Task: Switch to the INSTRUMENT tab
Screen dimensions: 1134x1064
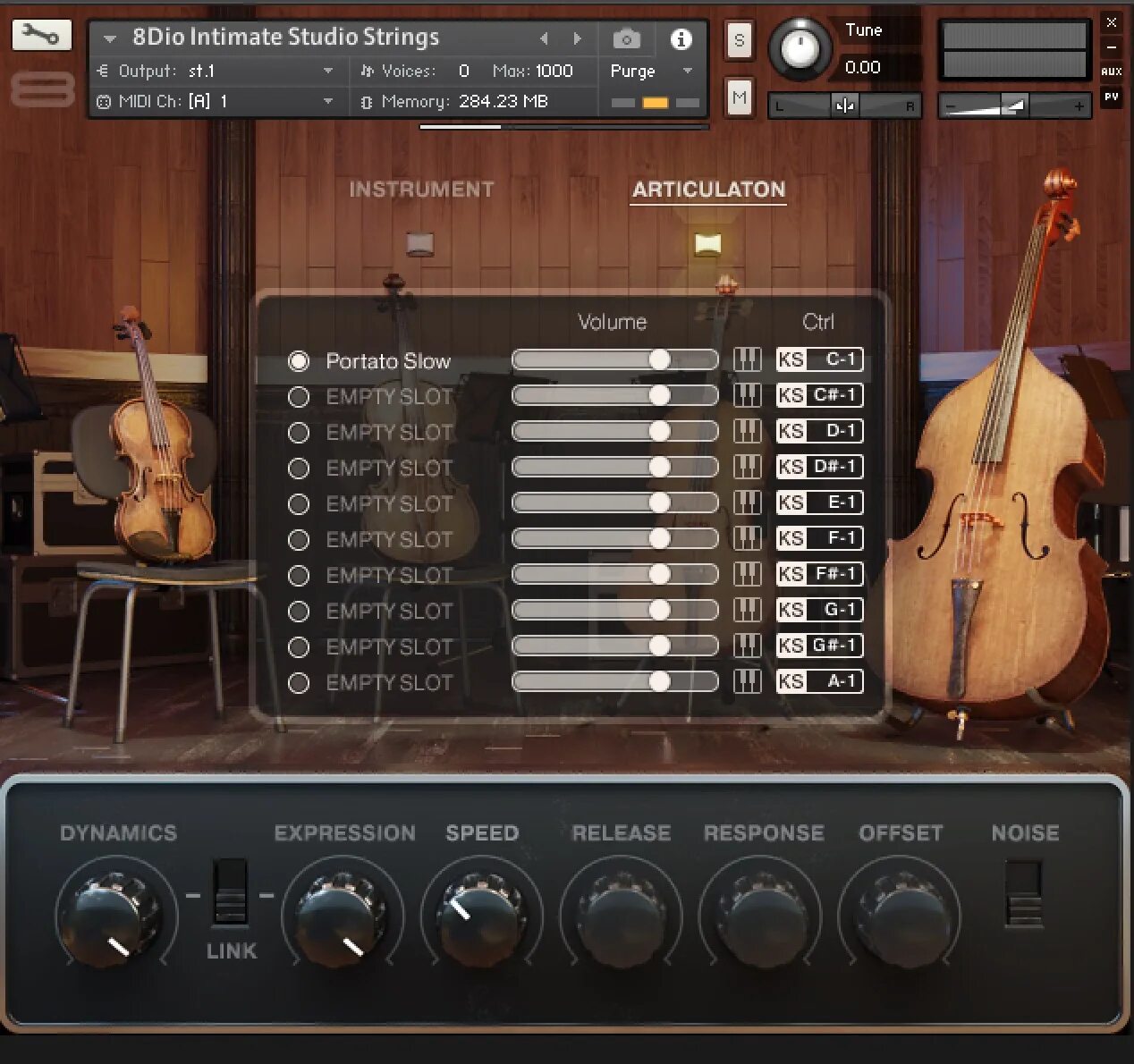Action: tap(421, 190)
